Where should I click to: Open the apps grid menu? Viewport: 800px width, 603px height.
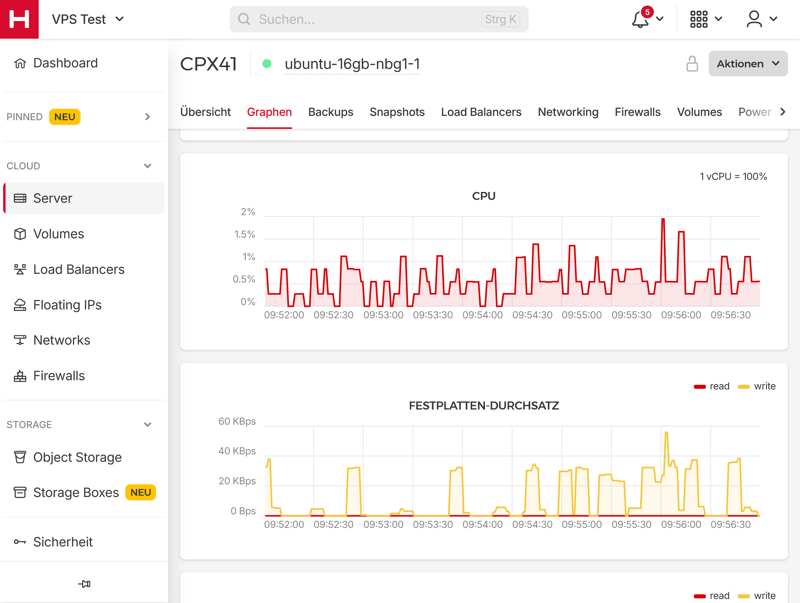[x=699, y=19]
